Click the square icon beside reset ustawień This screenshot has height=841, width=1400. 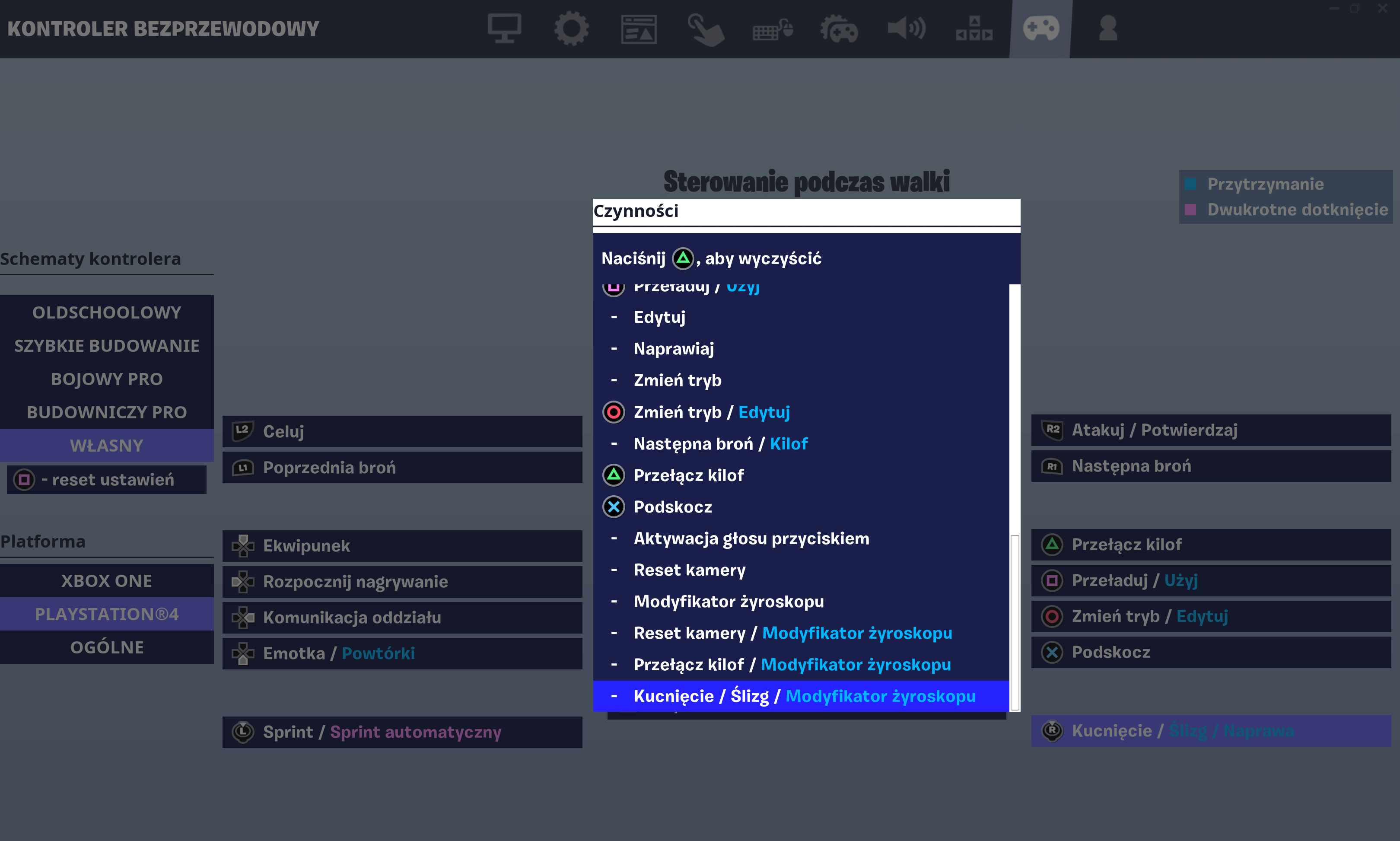pos(24,480)
